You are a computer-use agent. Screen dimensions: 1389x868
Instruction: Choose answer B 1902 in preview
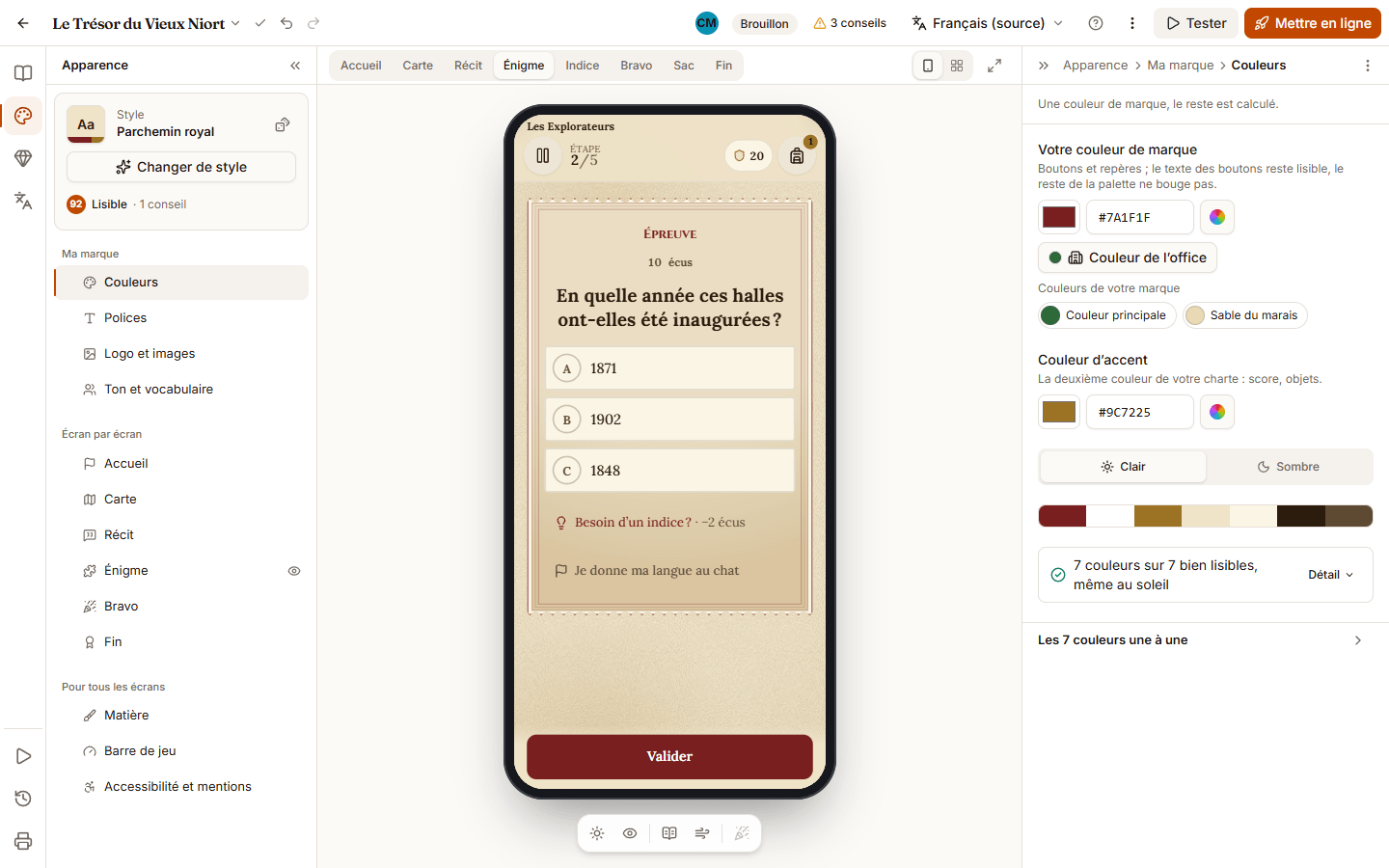click(x=669, y=420)
